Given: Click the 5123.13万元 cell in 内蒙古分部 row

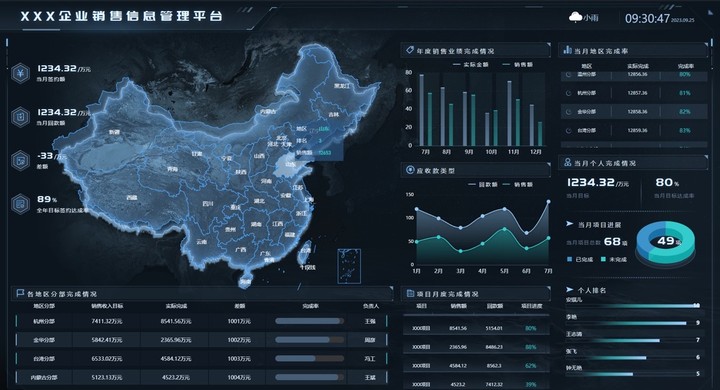Looking at the screenshot, I should point(107,377).
